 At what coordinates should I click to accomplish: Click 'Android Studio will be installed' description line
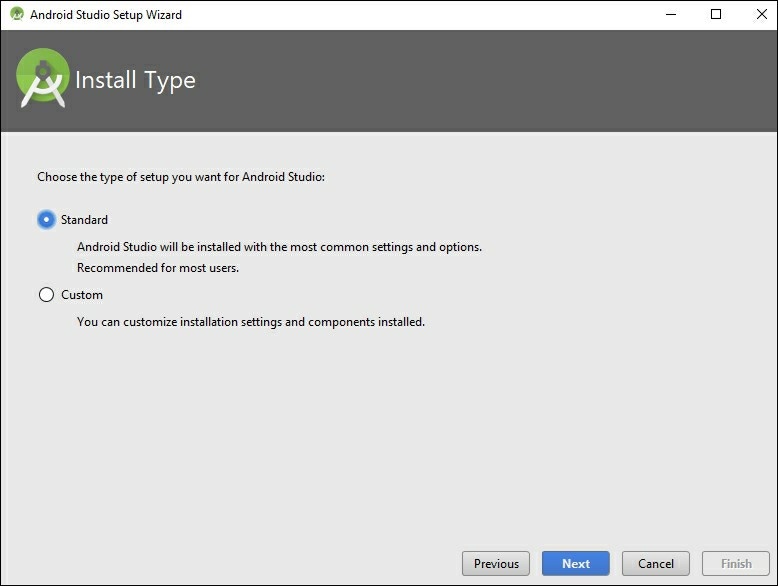tap(279, 247)
